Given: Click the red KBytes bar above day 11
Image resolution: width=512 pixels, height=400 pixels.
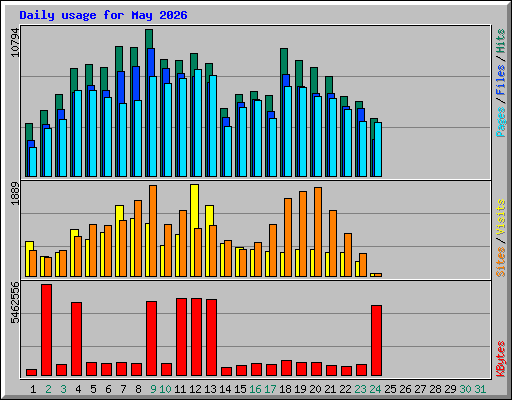Looking at the screenshot, I should click(181, 337).
